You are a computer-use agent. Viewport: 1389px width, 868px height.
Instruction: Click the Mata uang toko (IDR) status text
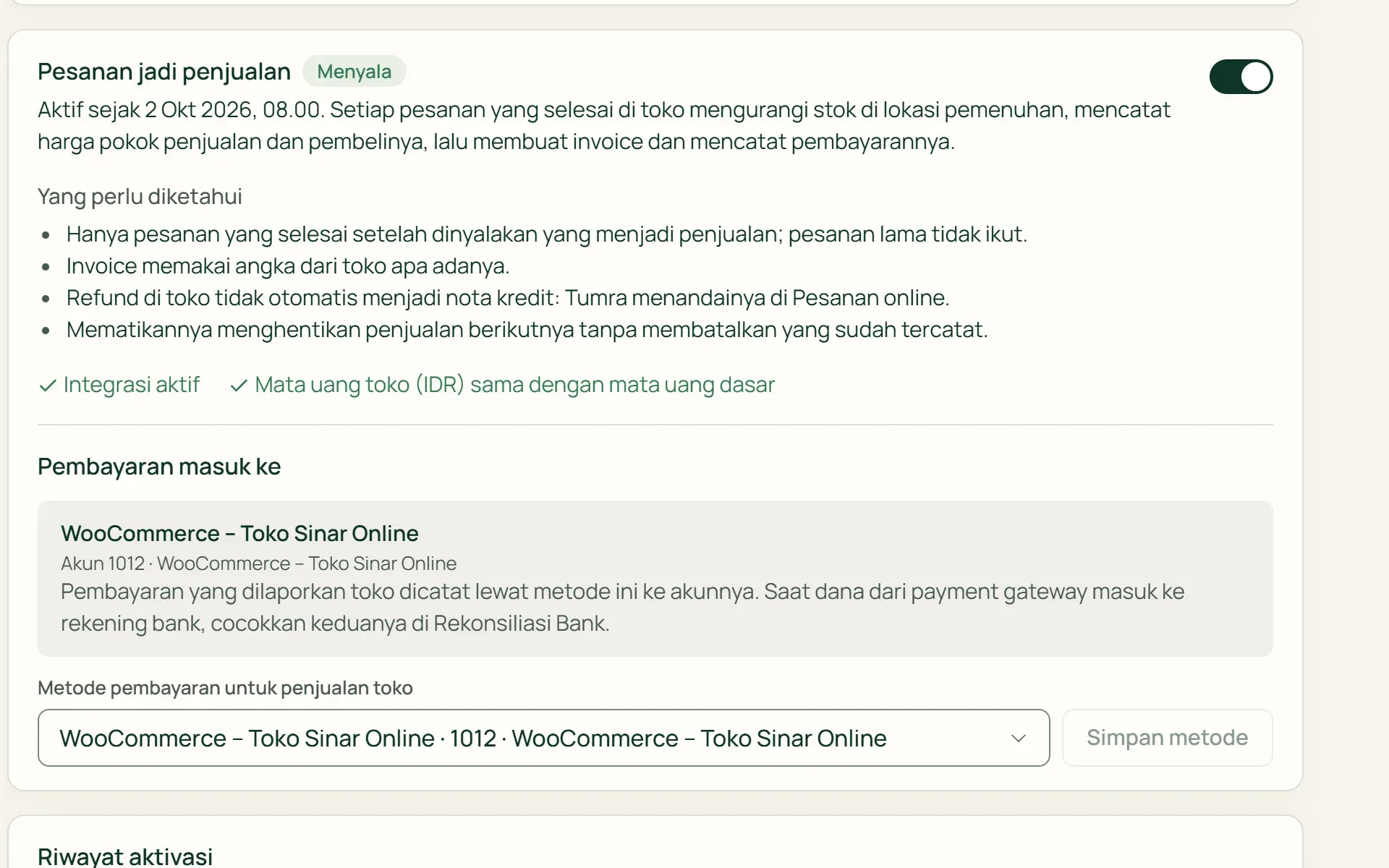[515, 384]
